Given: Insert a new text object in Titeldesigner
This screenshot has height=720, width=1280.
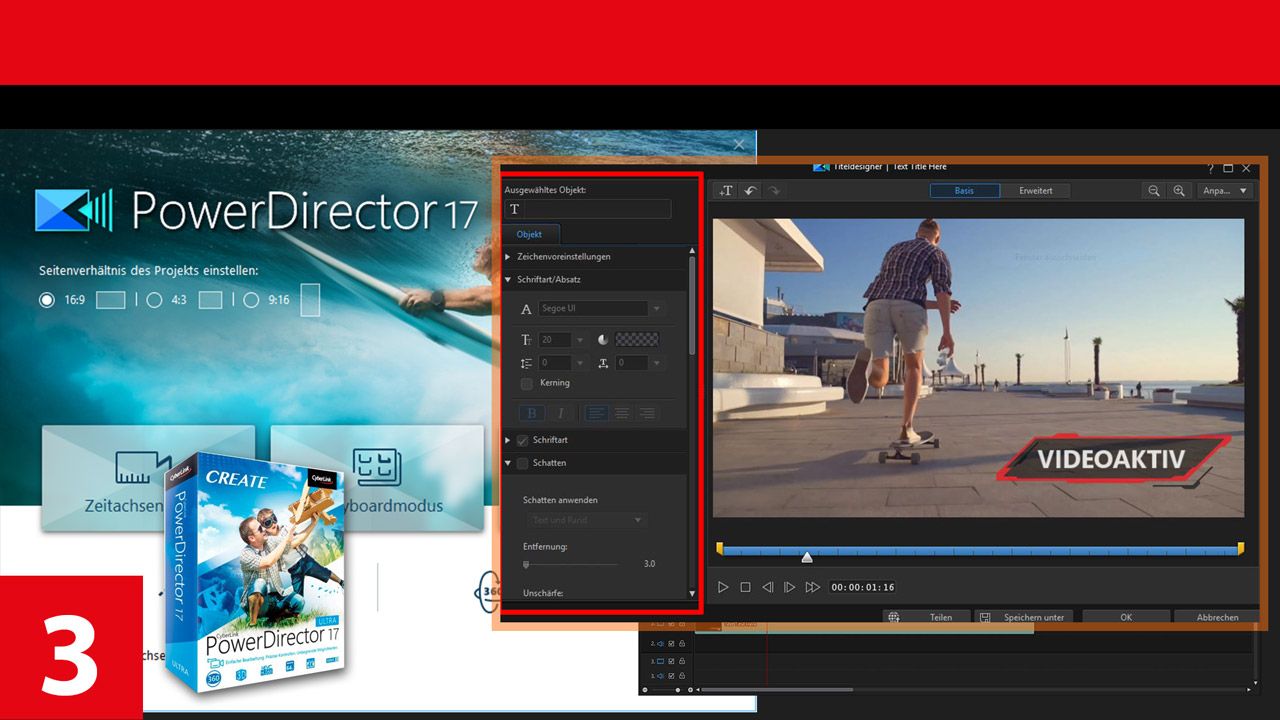Looking at the screenshot, I should pyautogui.click(x=727, y=191).
